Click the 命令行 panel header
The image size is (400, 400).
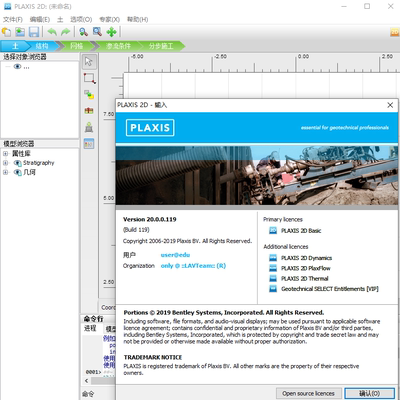tap(93, 319)
